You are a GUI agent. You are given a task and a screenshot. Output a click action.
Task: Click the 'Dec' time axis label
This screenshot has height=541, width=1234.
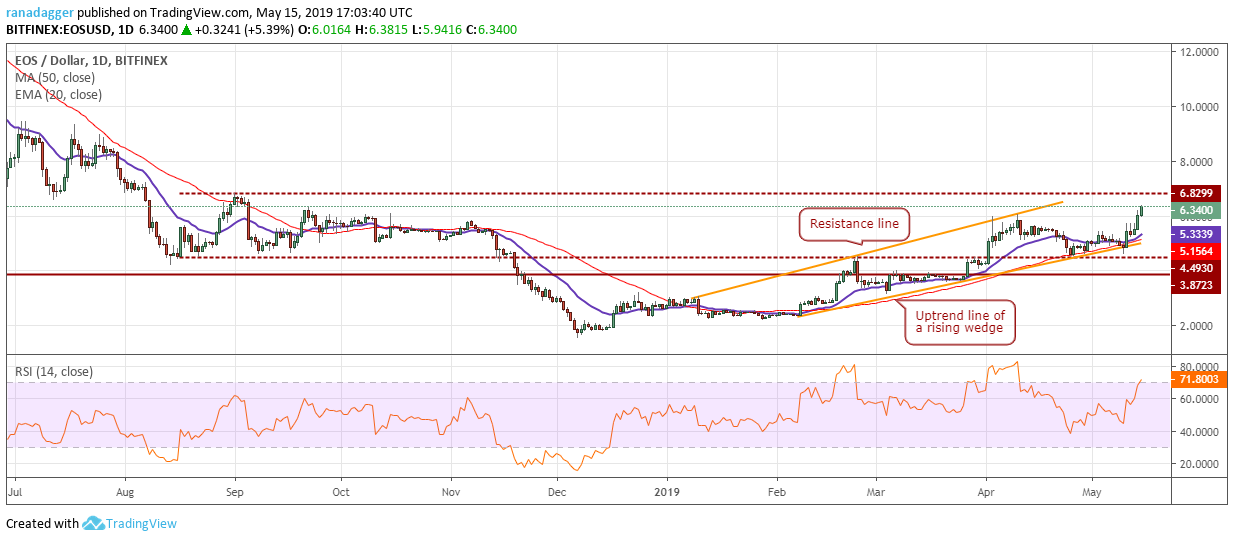557,492
